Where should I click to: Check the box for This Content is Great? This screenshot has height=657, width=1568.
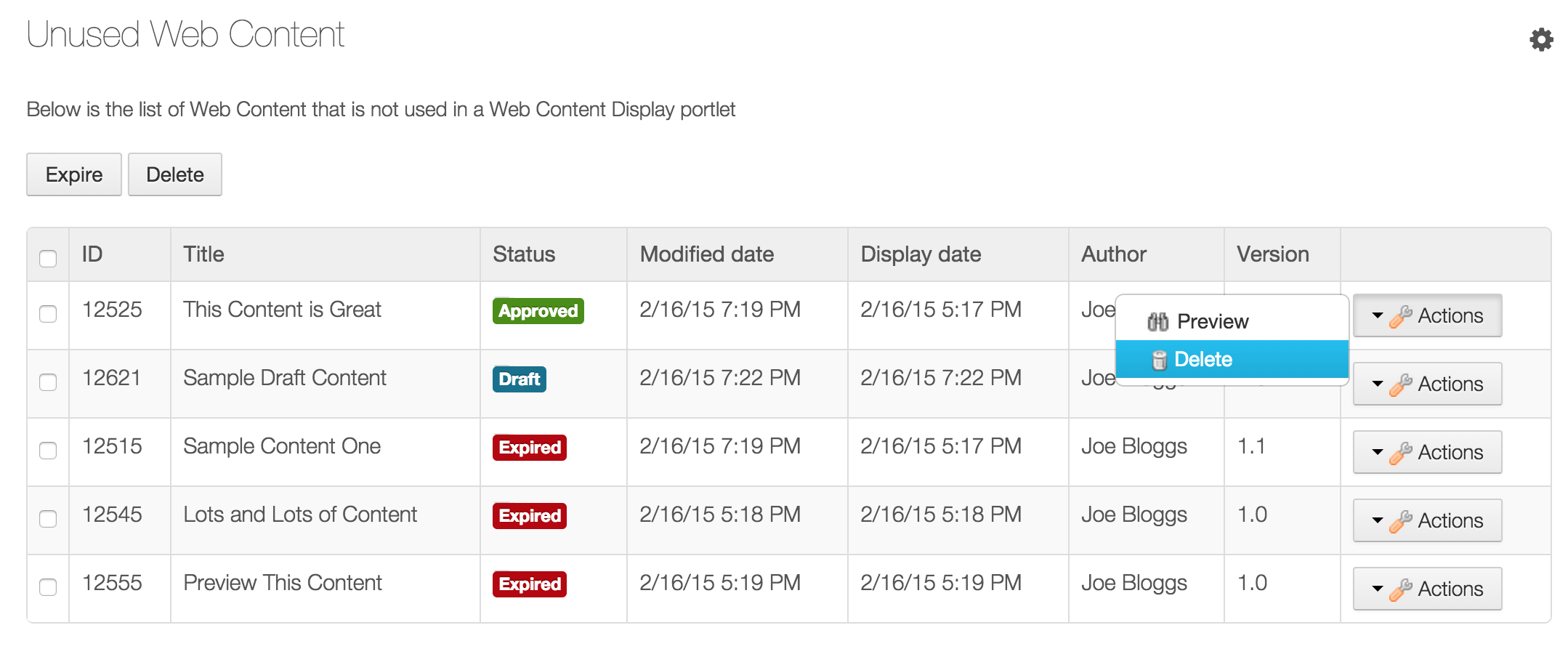[x=48, y=314]
